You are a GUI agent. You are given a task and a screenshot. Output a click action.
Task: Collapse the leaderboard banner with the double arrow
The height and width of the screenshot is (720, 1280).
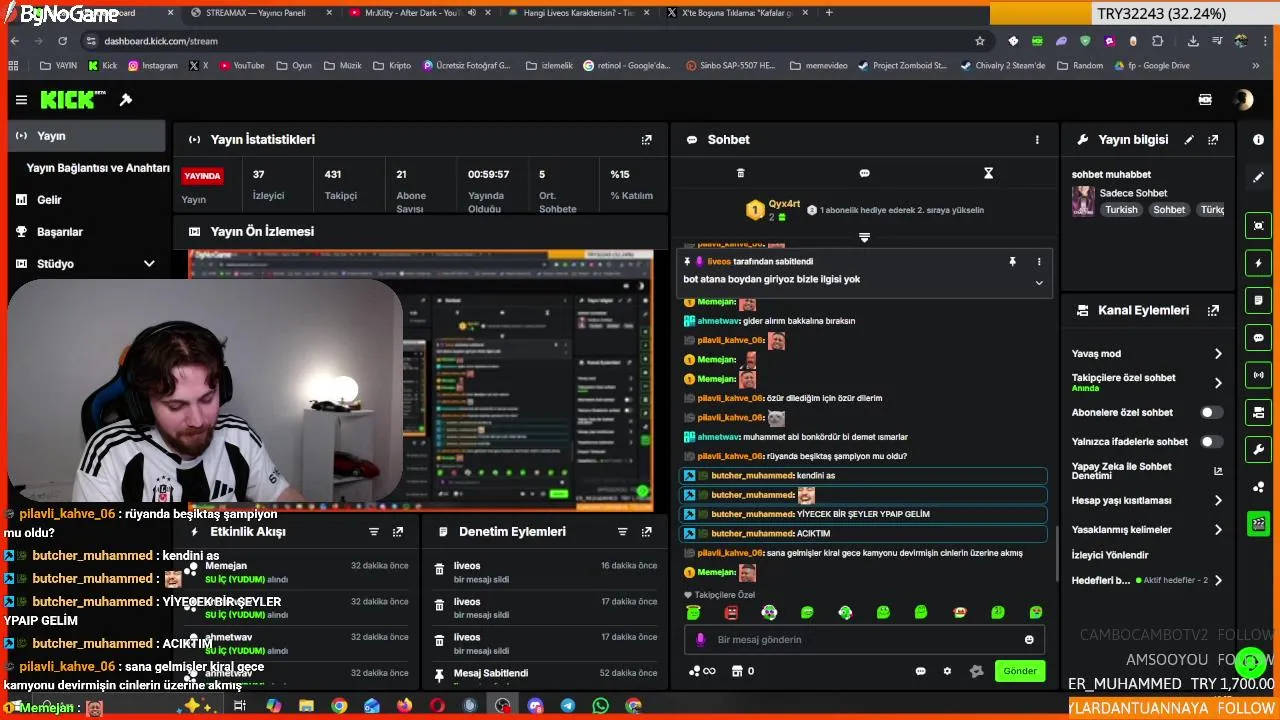pos(864,238)
